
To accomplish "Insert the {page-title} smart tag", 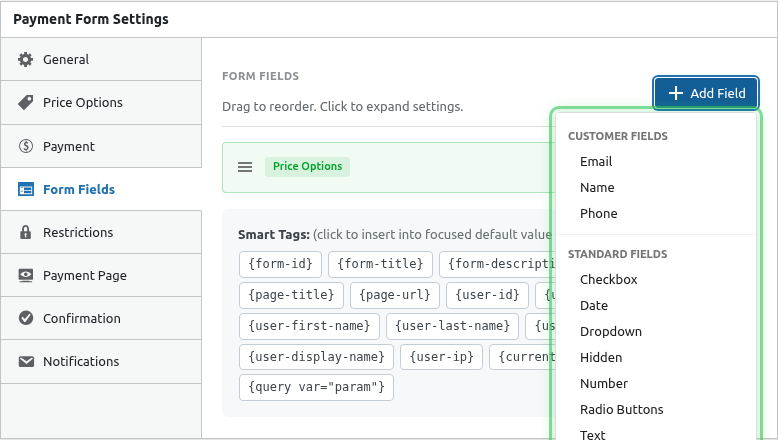I will [291, 295].
